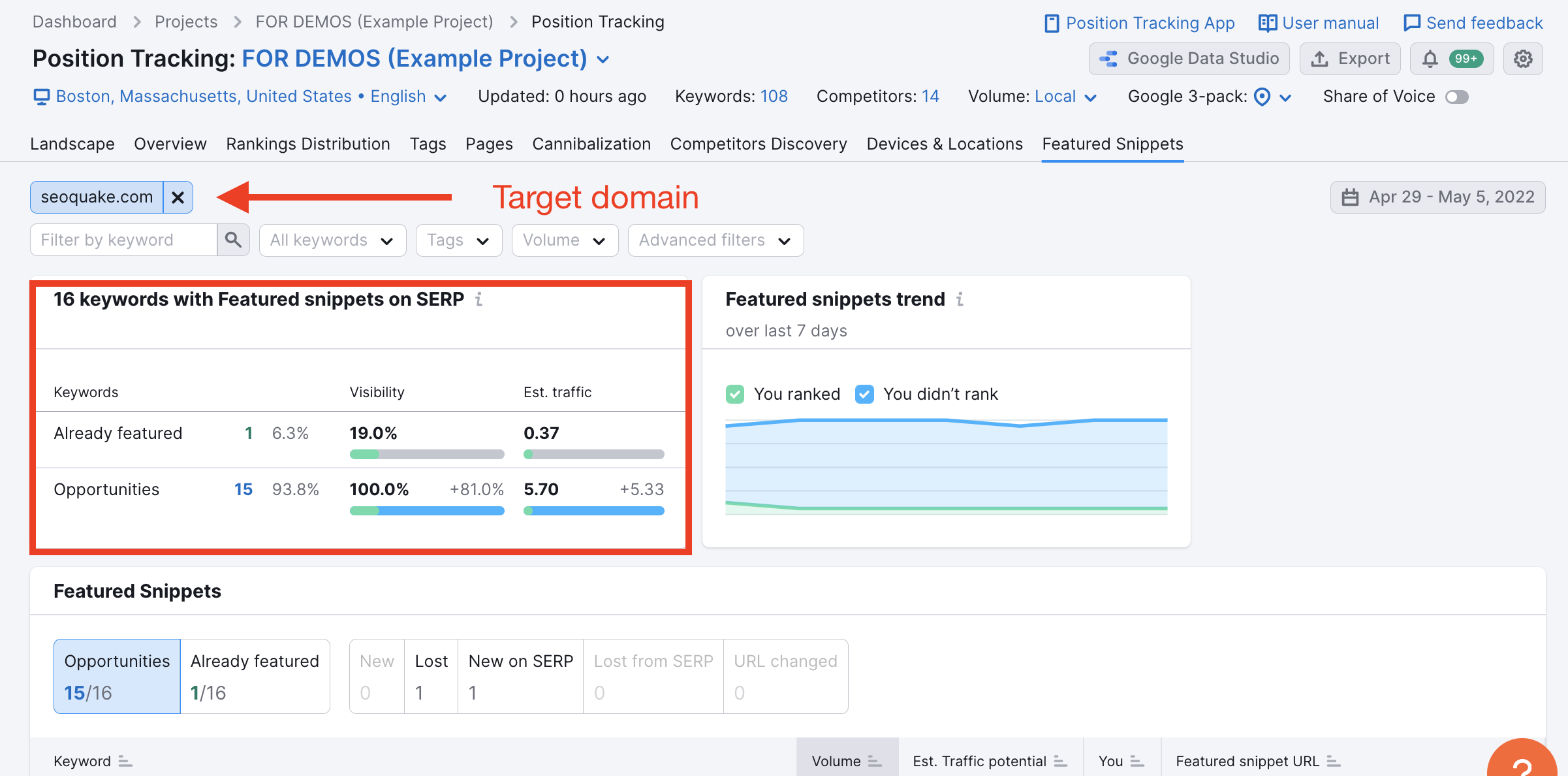
Task: Select the Lost 1 filter
Action: pos(431,677)
